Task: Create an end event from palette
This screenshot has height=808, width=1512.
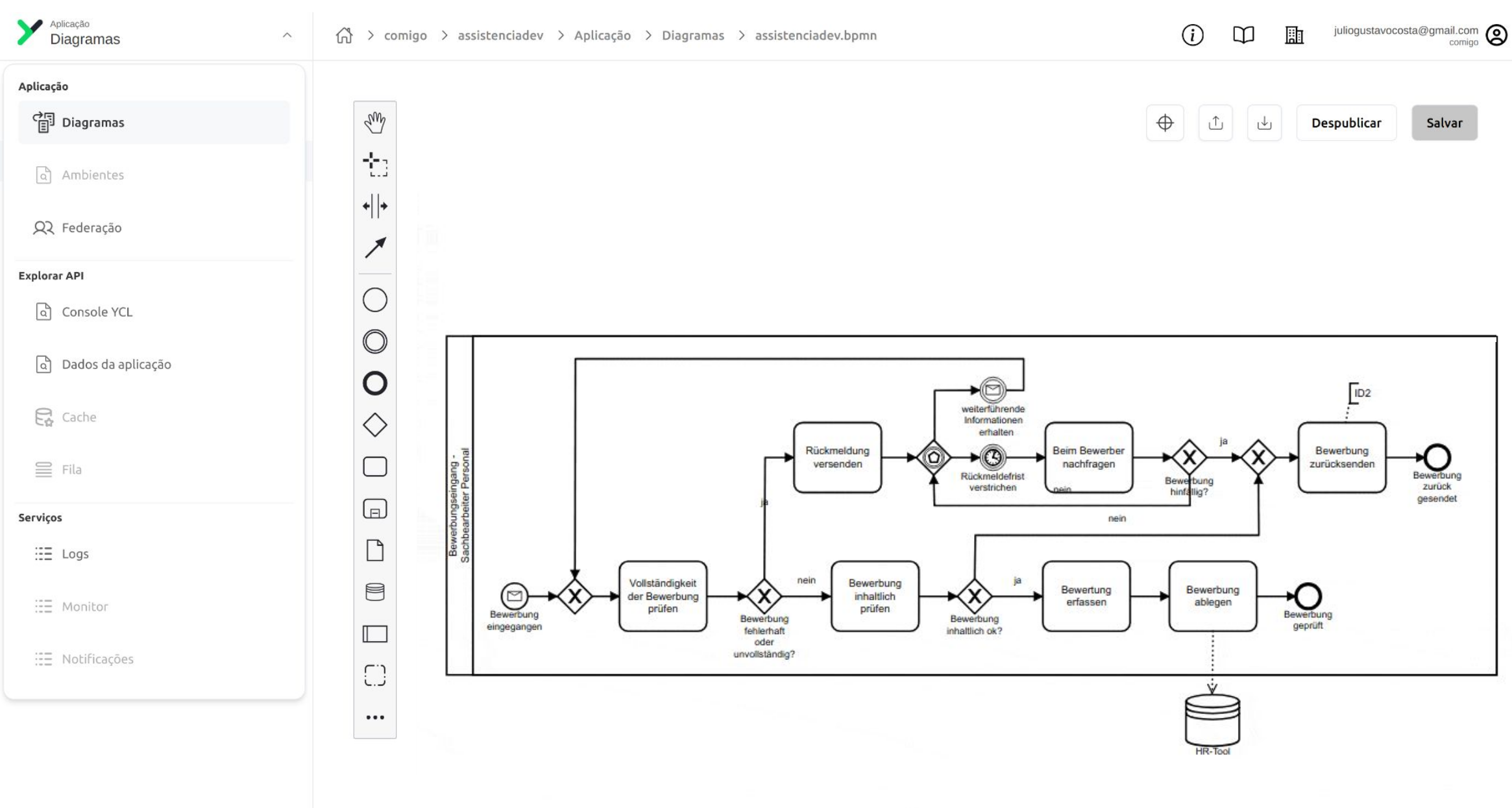Action: (x=374, y=384)
